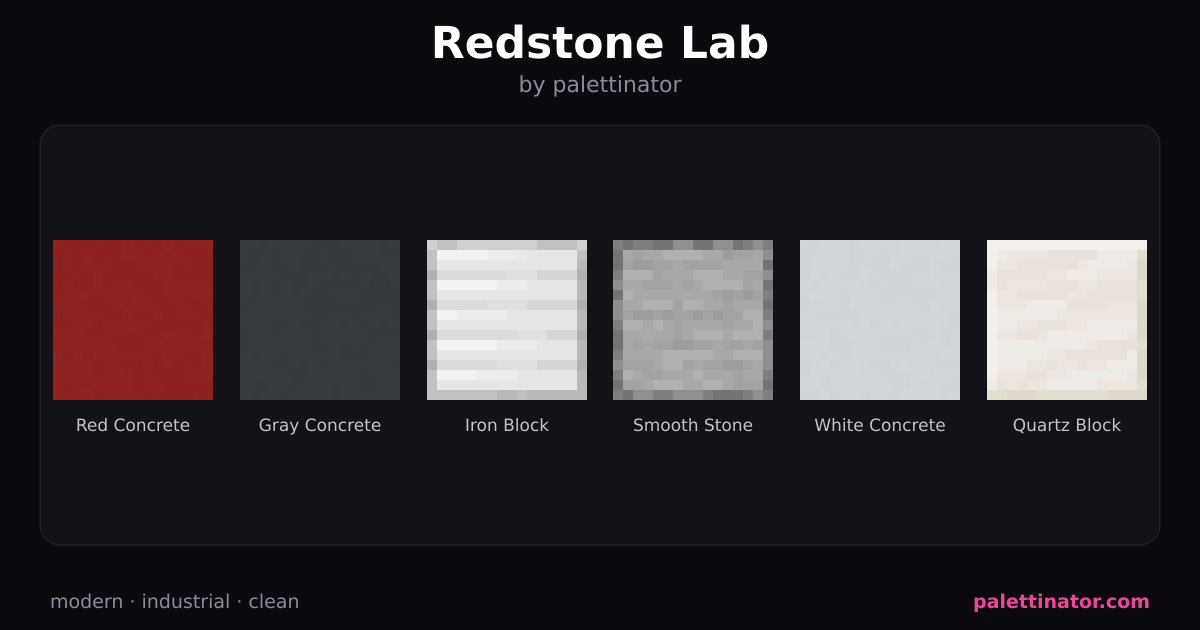Select the Red Concrete swatch

tap(133, 320)
